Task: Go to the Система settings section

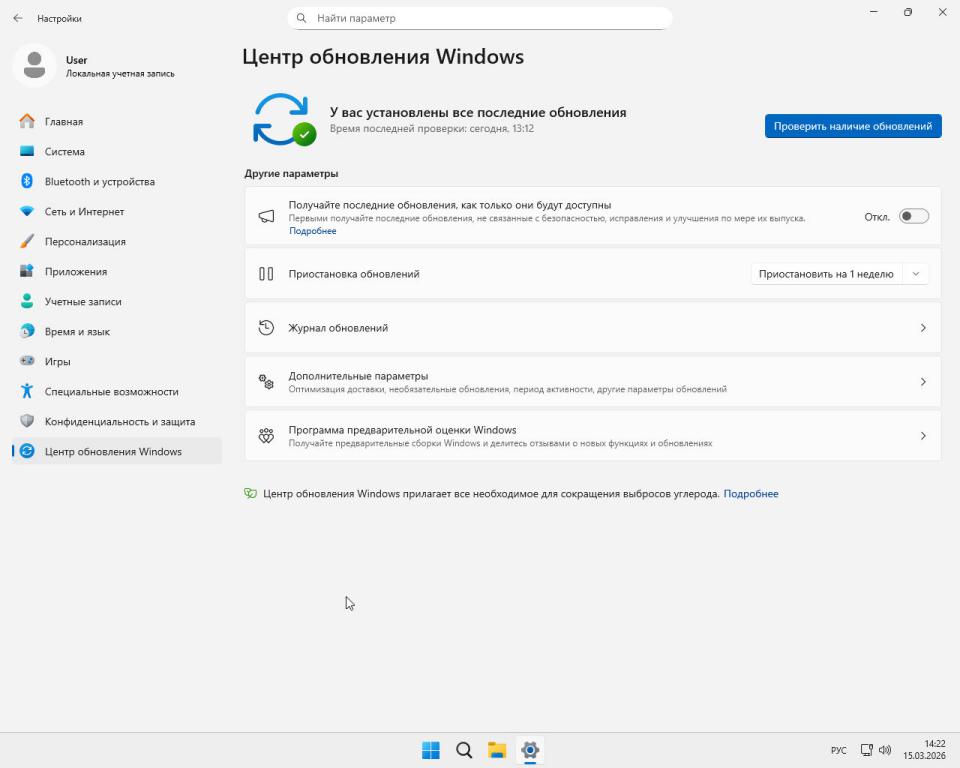Action: pos(65,151)
